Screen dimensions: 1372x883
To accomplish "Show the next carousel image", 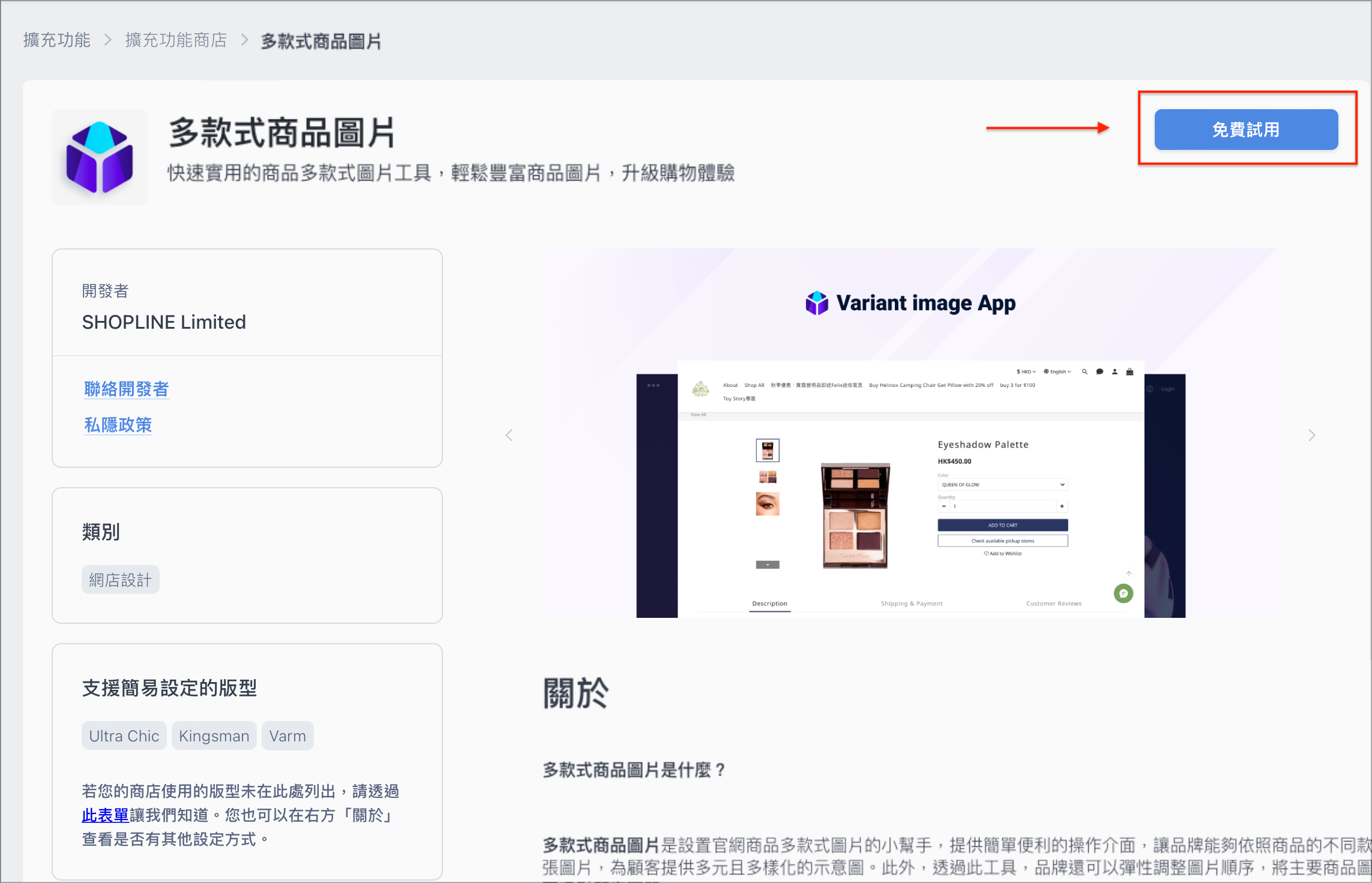I will (x=1312, y=435).
